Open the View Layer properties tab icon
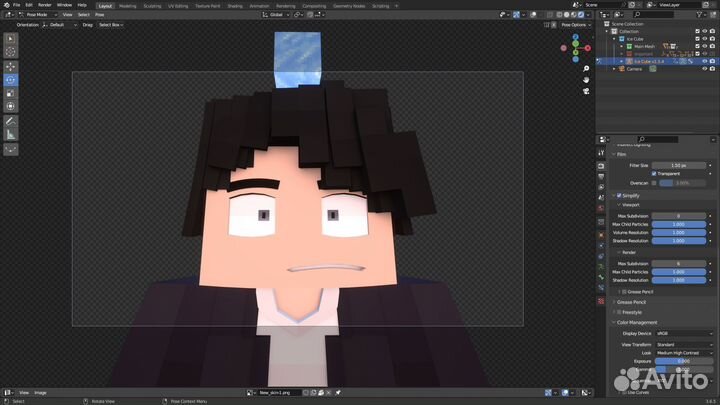Screen dimensions: 720x405 [x=601, y=187]
